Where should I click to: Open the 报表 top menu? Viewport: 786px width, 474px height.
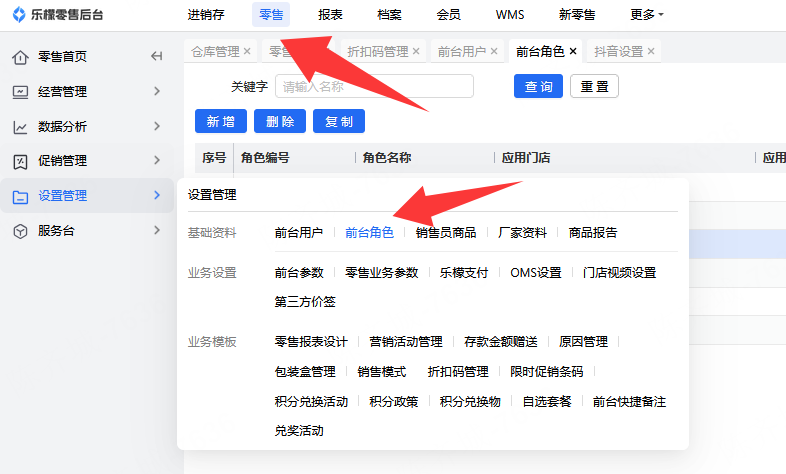[330, 15]
